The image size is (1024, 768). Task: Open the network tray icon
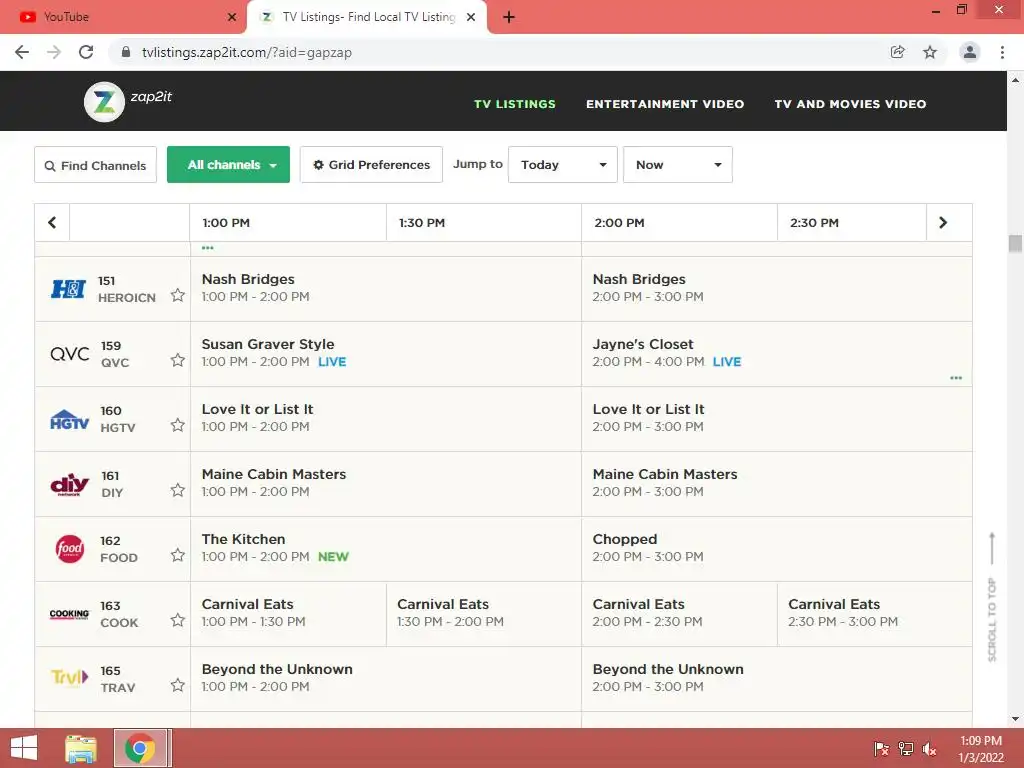pos(906,748)
